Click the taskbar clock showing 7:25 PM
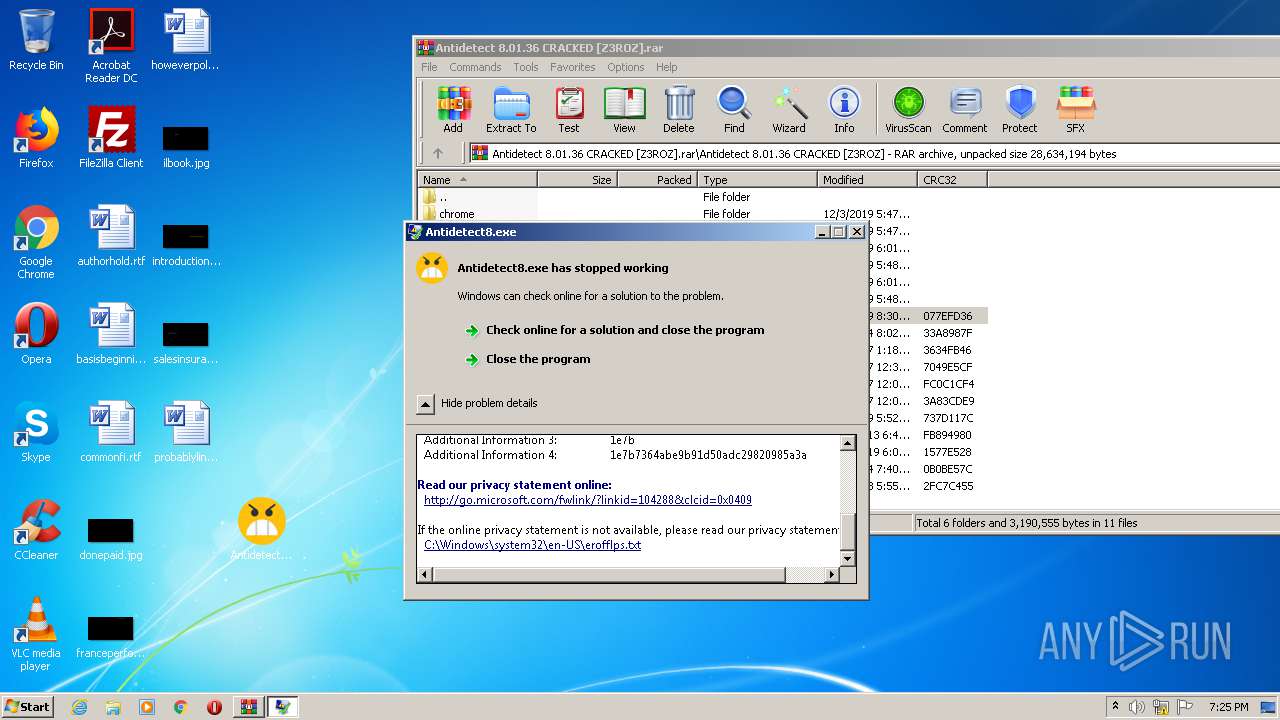Viewport: 1280px width, 720px height. tap(1228, 707)
